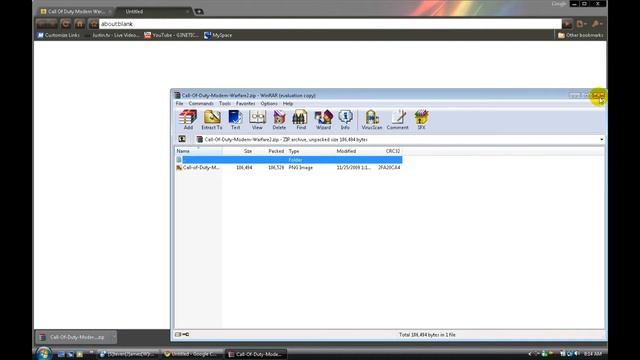This screenshot has height=360, width=640.
Task: Click the Comment toolbar icon
Action: pos(398,120)
